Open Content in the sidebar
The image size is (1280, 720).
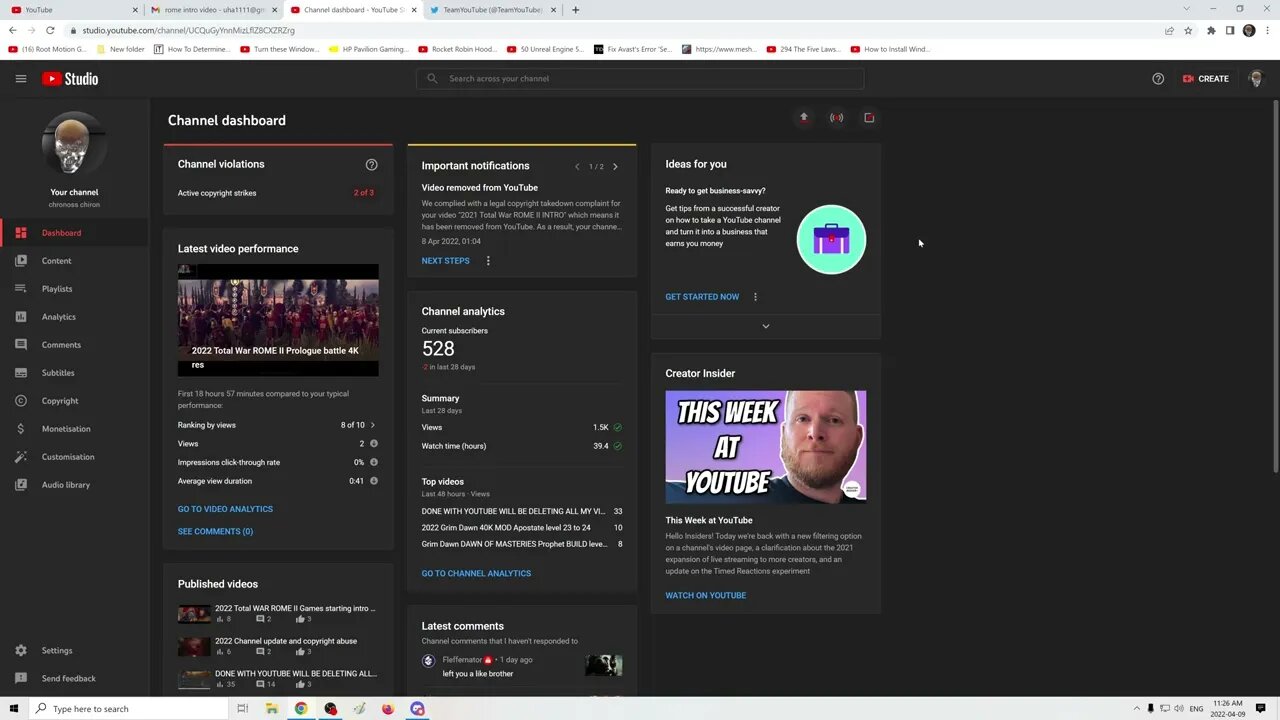point(75,261)
